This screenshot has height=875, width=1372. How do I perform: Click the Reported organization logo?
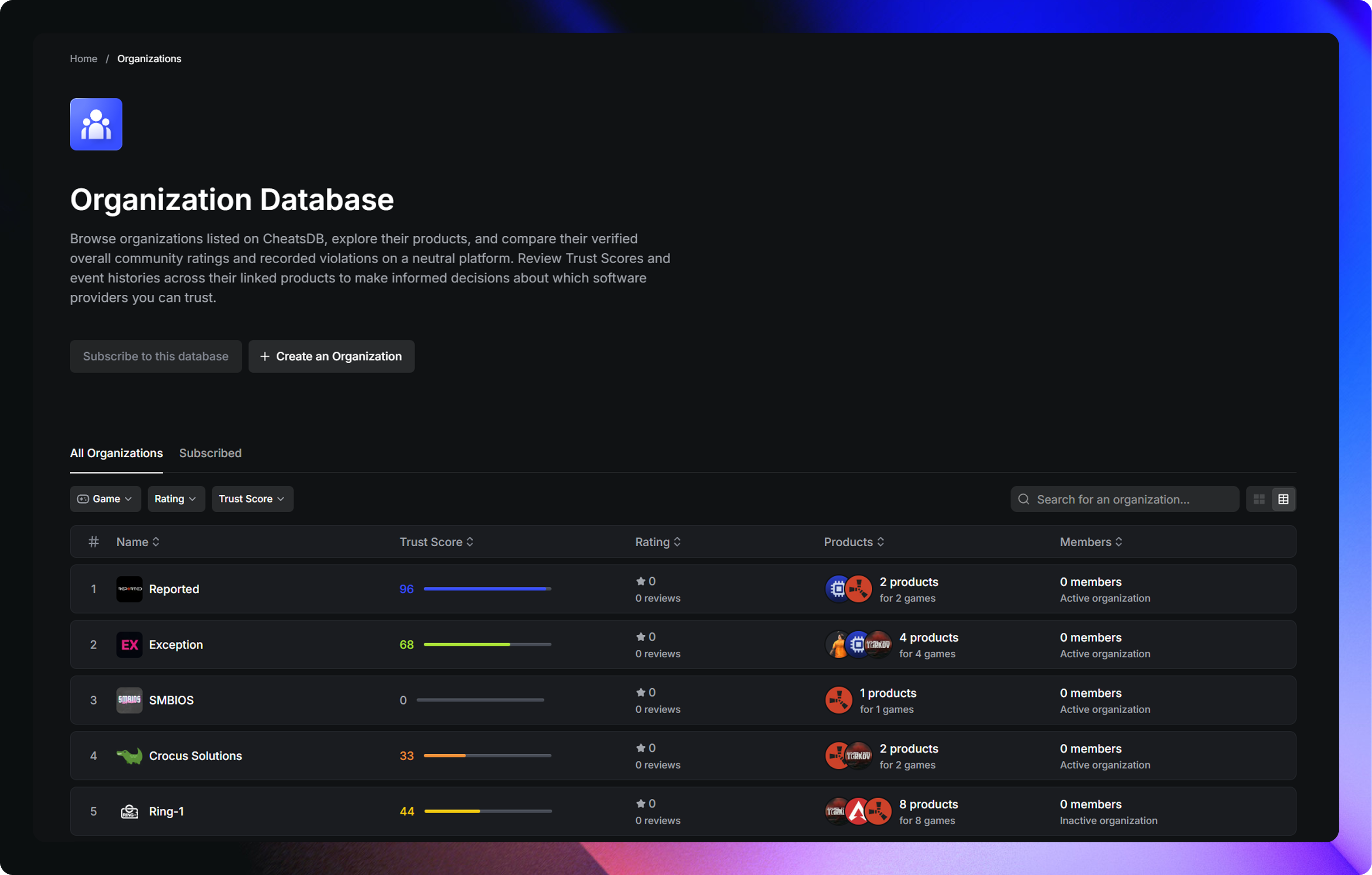[130, 589]
